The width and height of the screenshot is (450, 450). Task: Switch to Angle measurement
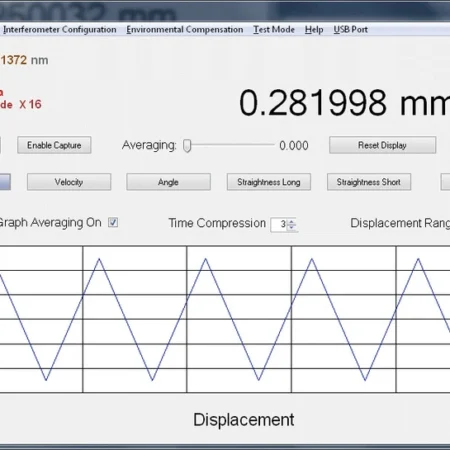[168, 182]
